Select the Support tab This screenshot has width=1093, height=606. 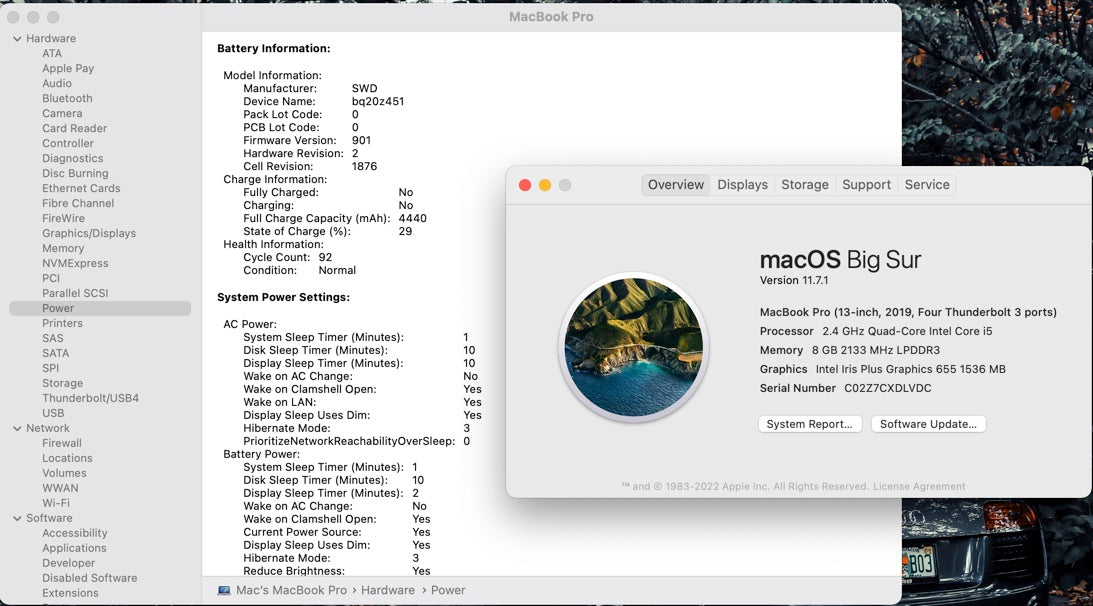pyautogui.click(x=866, y=185)
